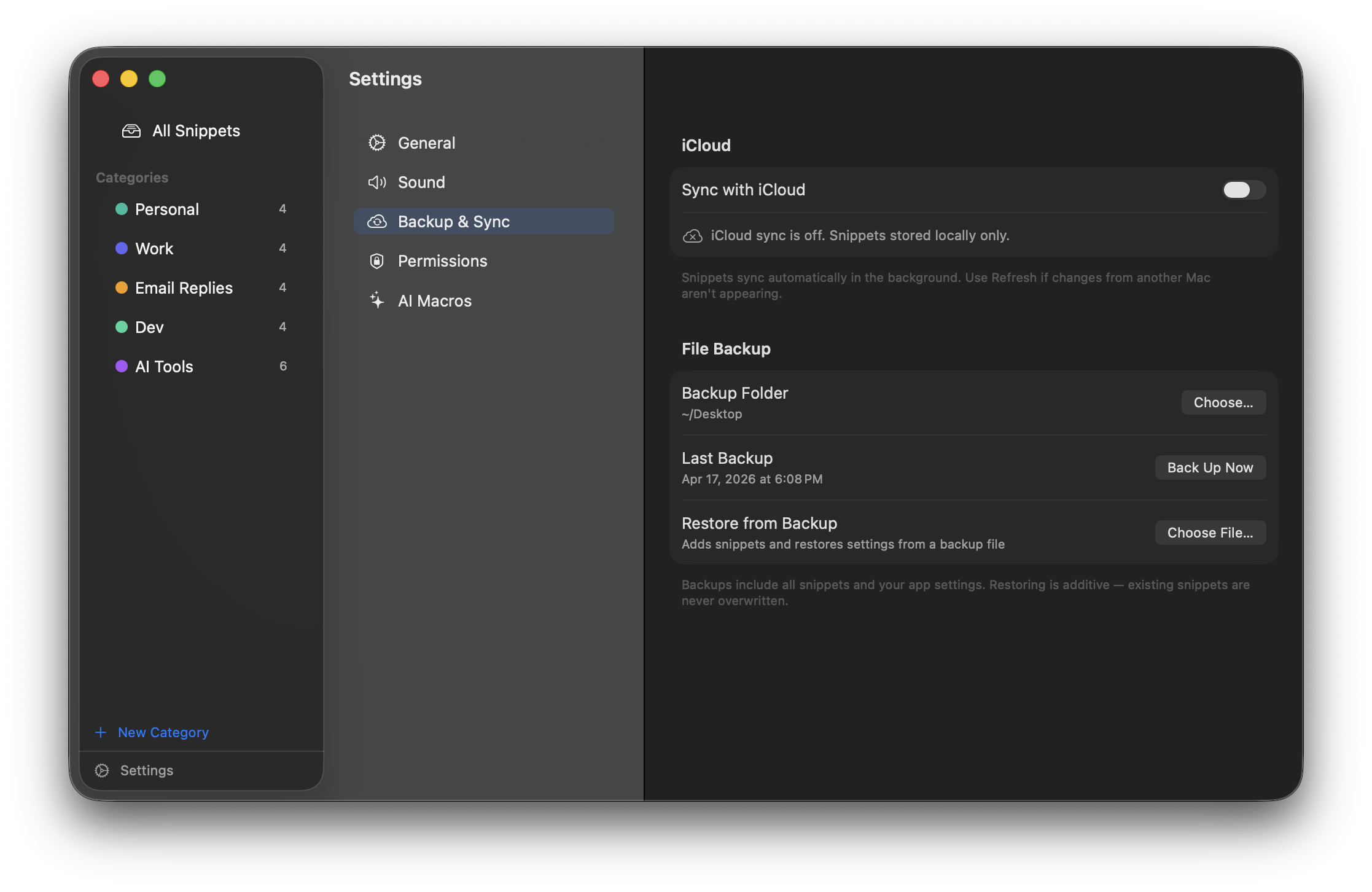
Task: Select Email Replies in the sidebar
Action: (183, 288)
